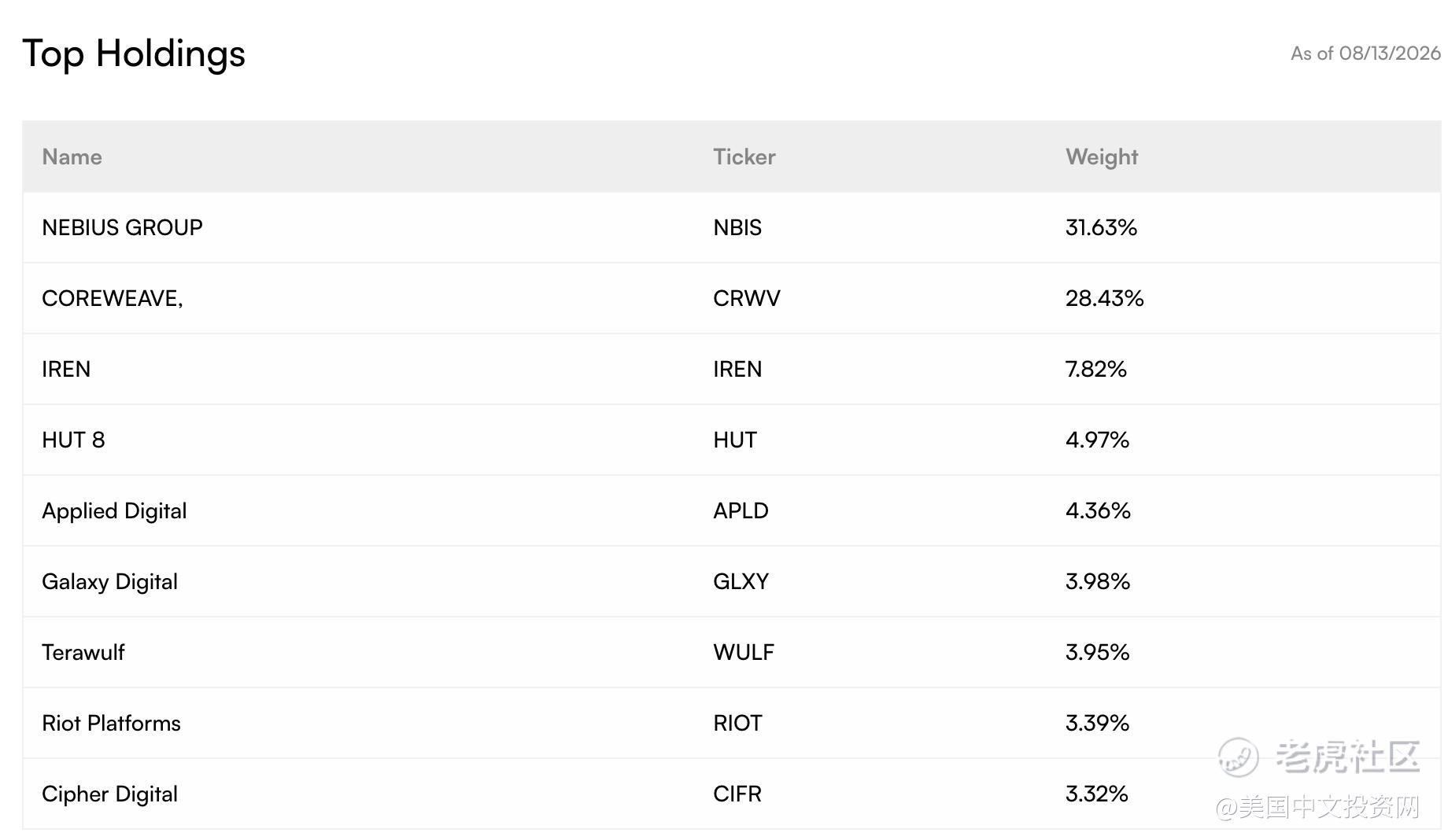Screen dimensions: 1448x840
Task: Click the Ticker column header
Action: (x=744, y=157)
